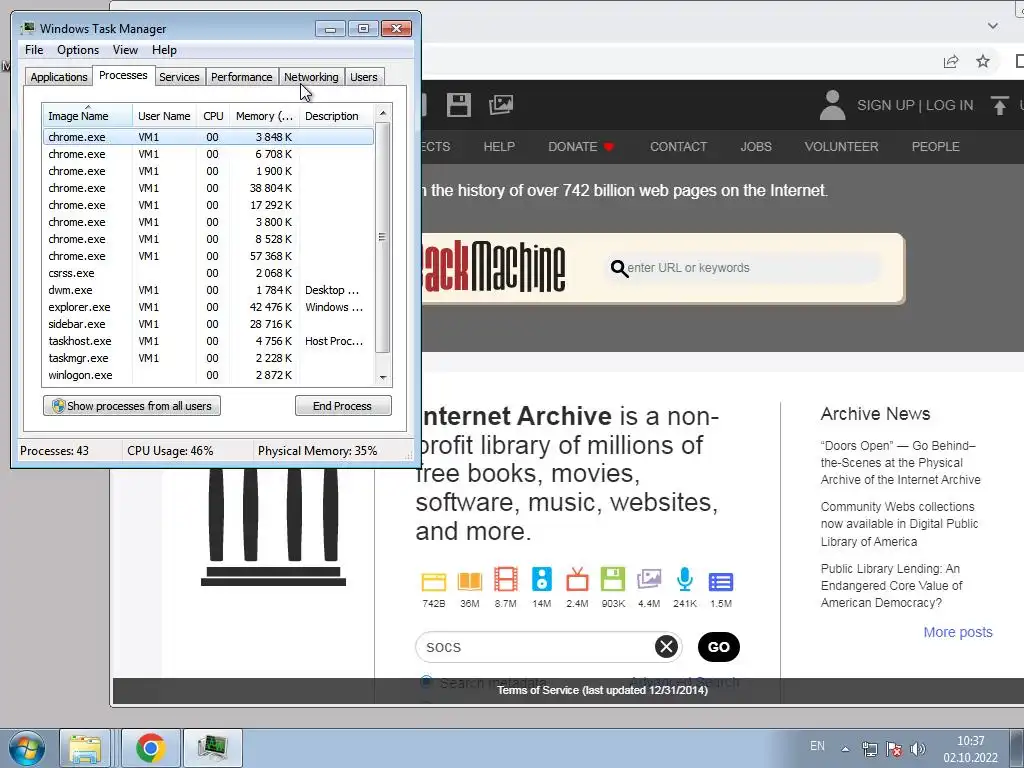Screen dimensions: 1024x768
Task: Switch to the Applications tab
Action: (x=59, y=77)
